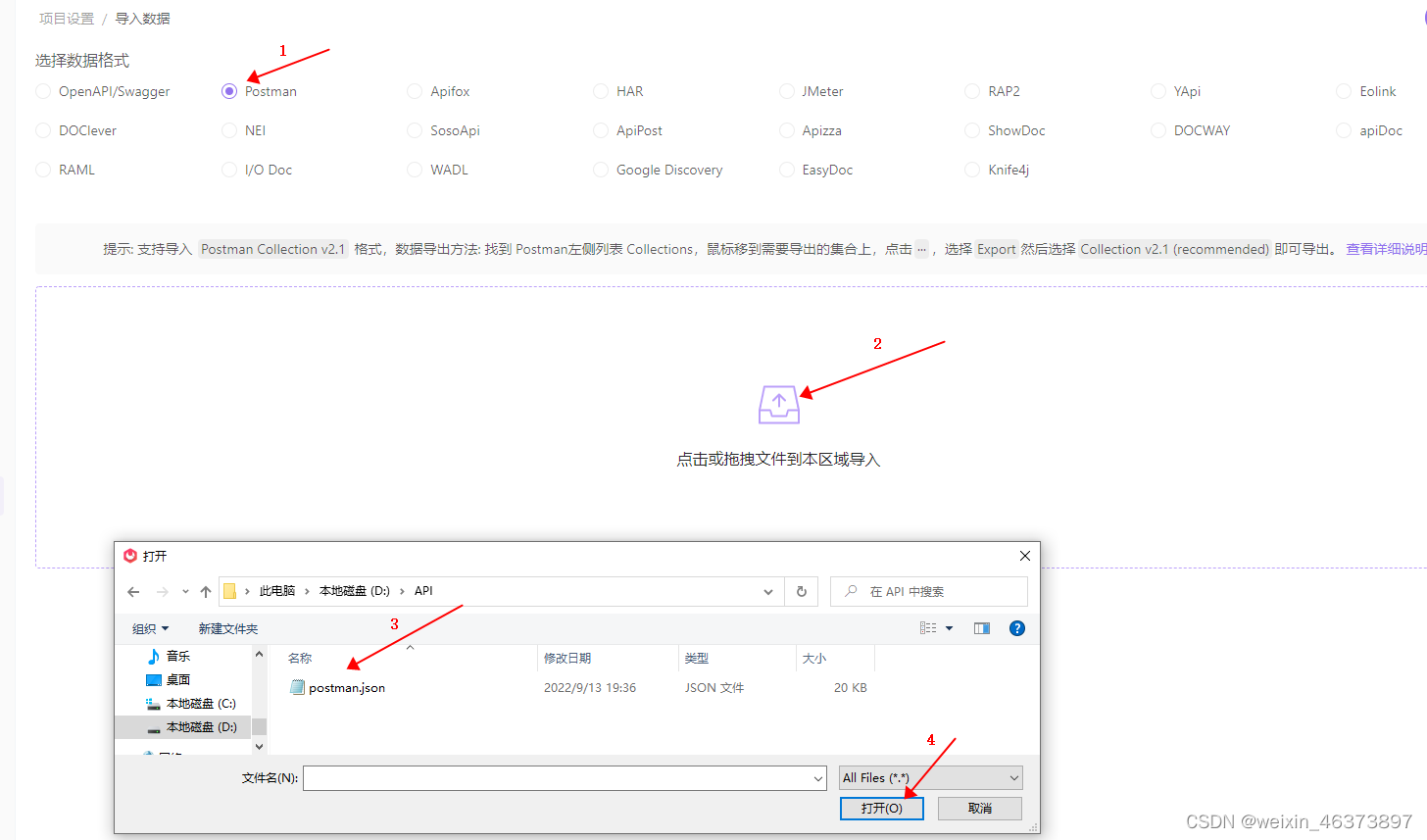Click the 取消 cancel button
The height and width of the screenshot is (840, 1427).
pyautogui.click(x=980, y=808)
